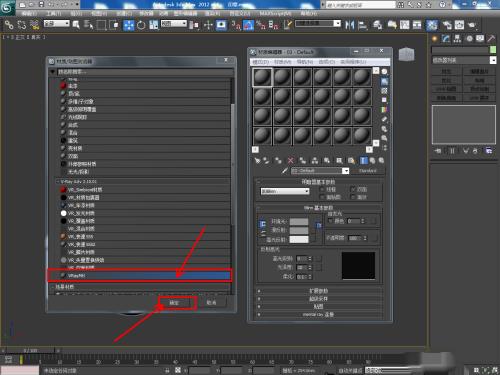This screenshot has height=375, width=500.
Task: Open the 模式 menu in Material Editor
Action: pyautogui.click(x=260, y=62)
